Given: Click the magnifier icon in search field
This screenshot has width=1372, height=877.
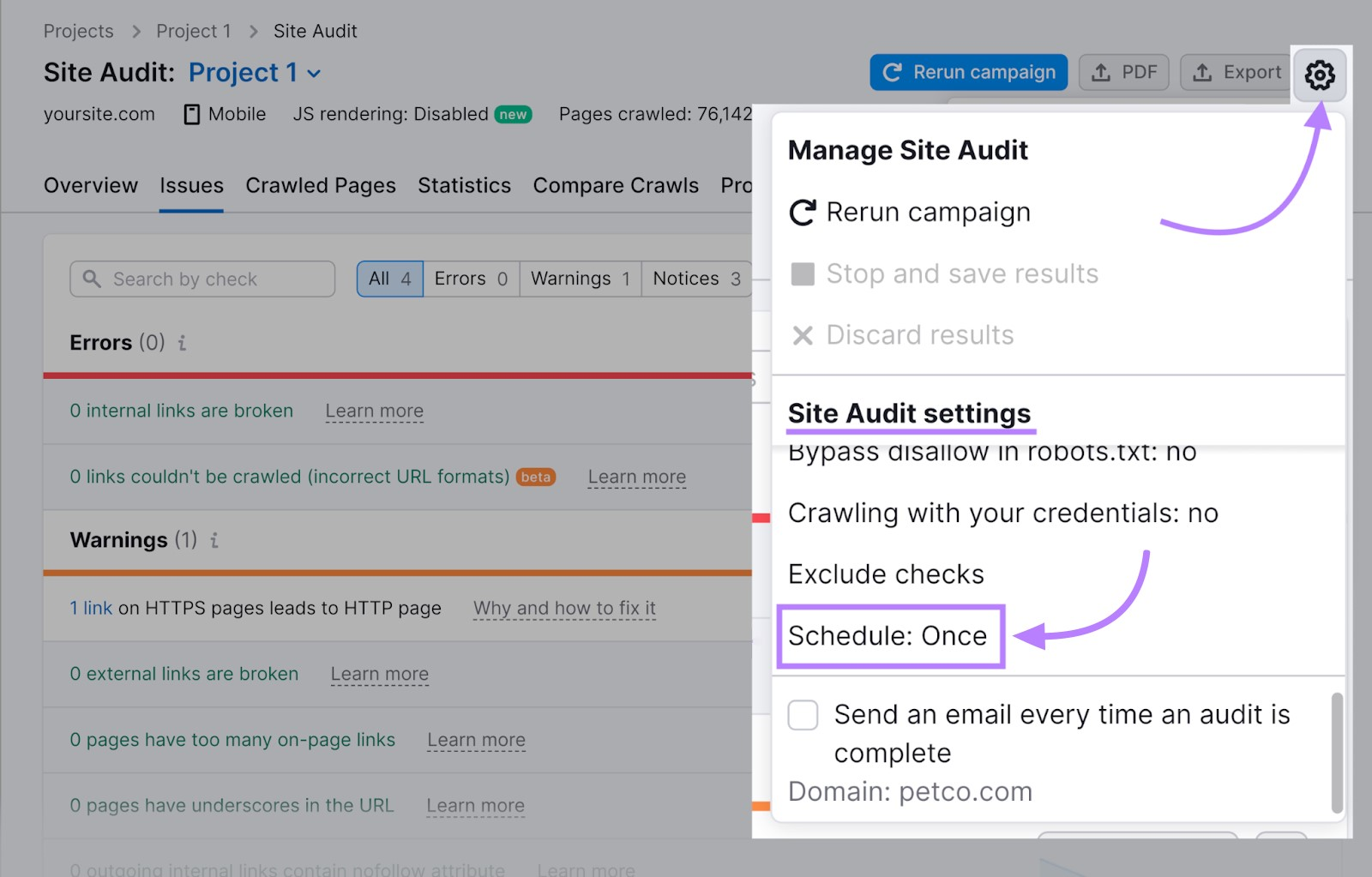Looking at the screenshot, I should point(93,279).
